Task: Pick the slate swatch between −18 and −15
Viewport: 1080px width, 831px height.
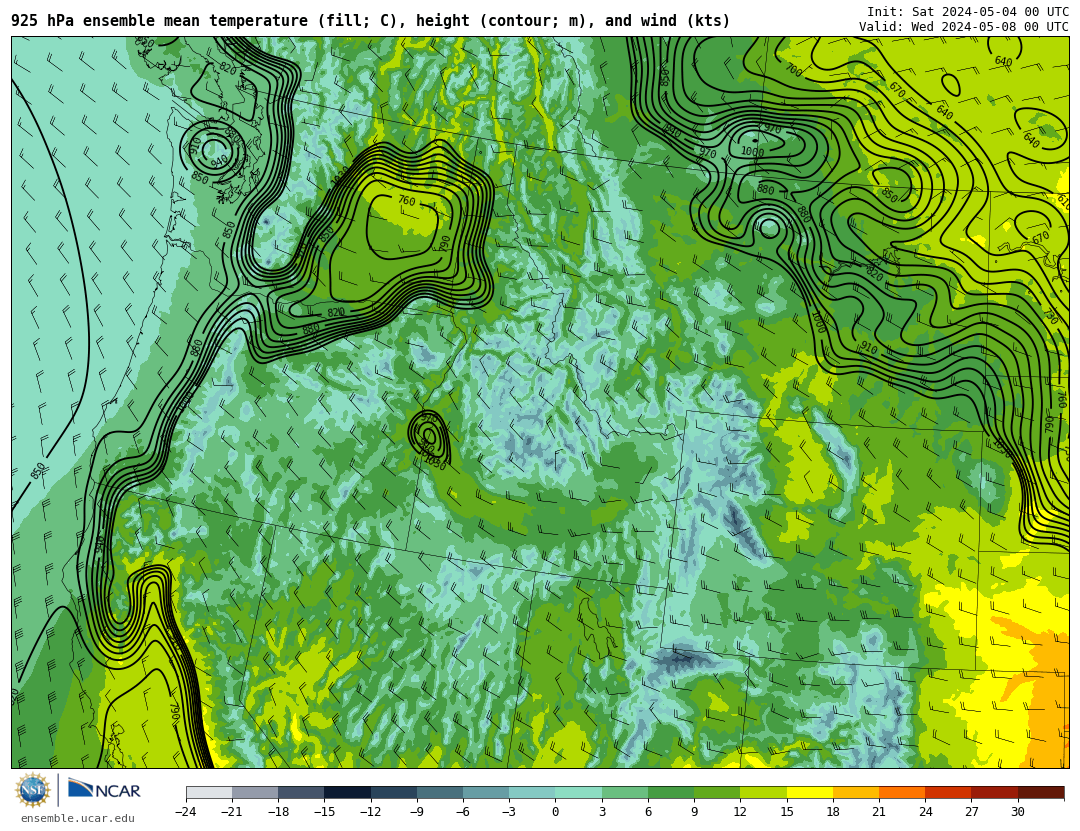Action: (x=301, y=792)
